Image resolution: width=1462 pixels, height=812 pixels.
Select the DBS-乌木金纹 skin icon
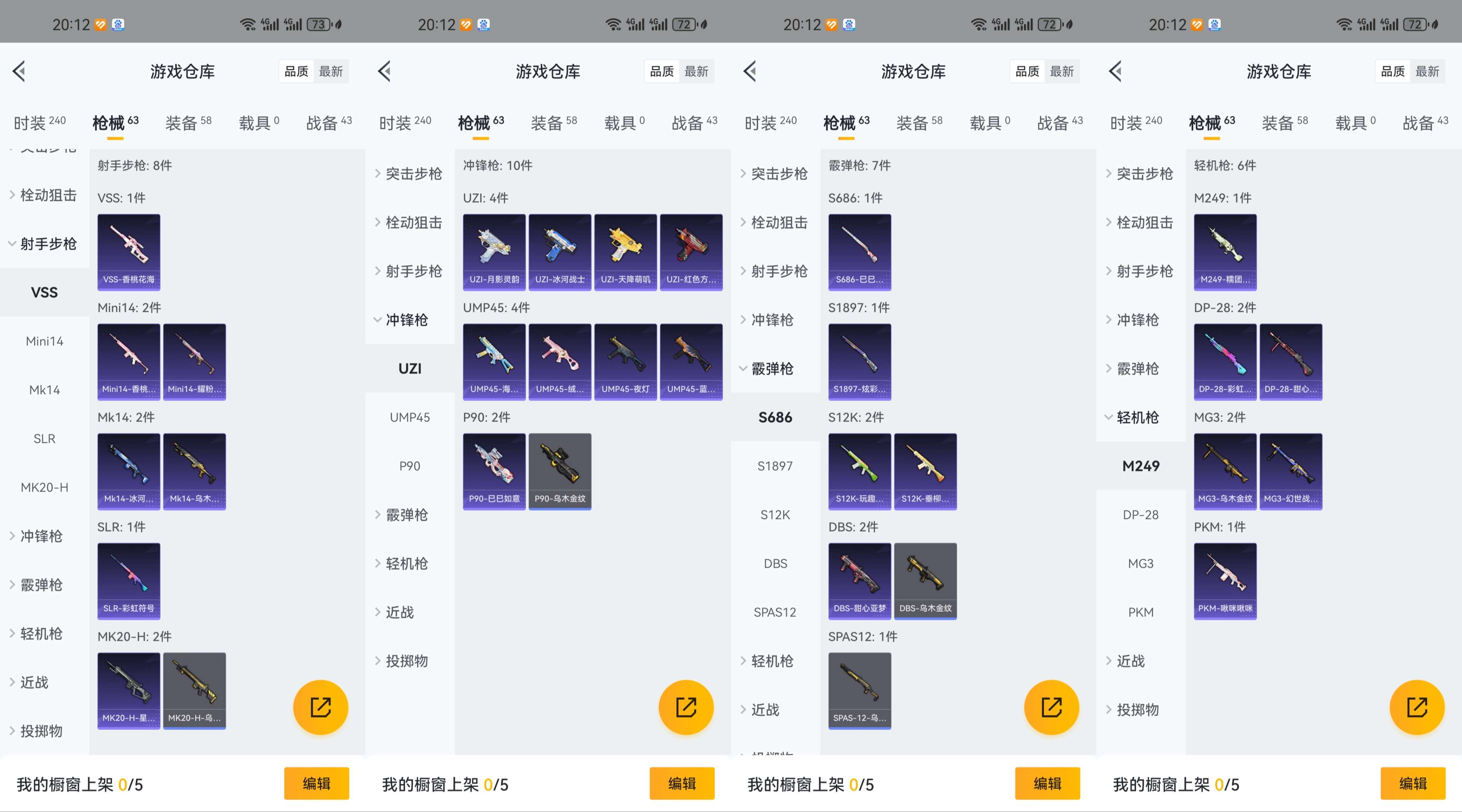tap(926, 581)
